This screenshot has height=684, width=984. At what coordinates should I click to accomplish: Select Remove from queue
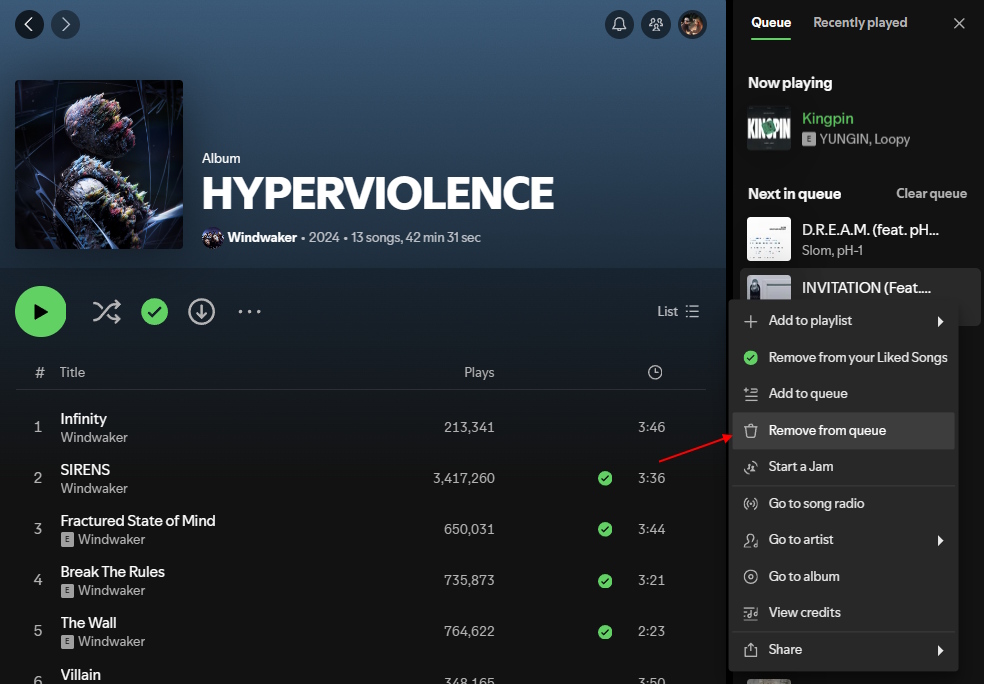pos(844,430)
